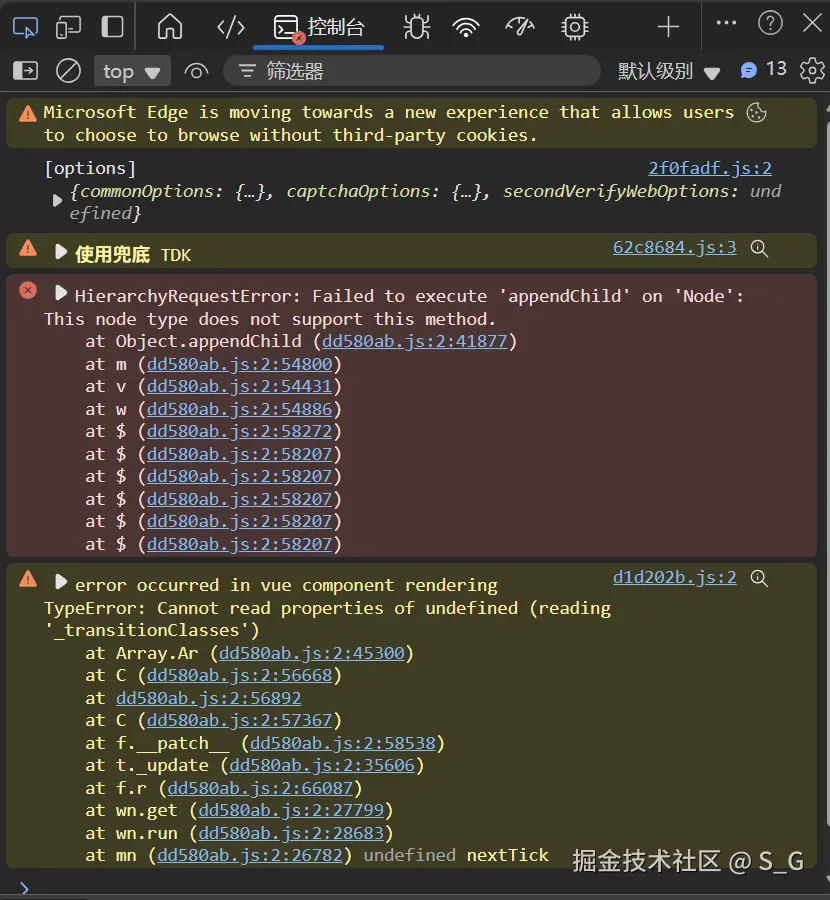Clear the console messages
This screenshot has width=830, height=900.
coord(67,70)
